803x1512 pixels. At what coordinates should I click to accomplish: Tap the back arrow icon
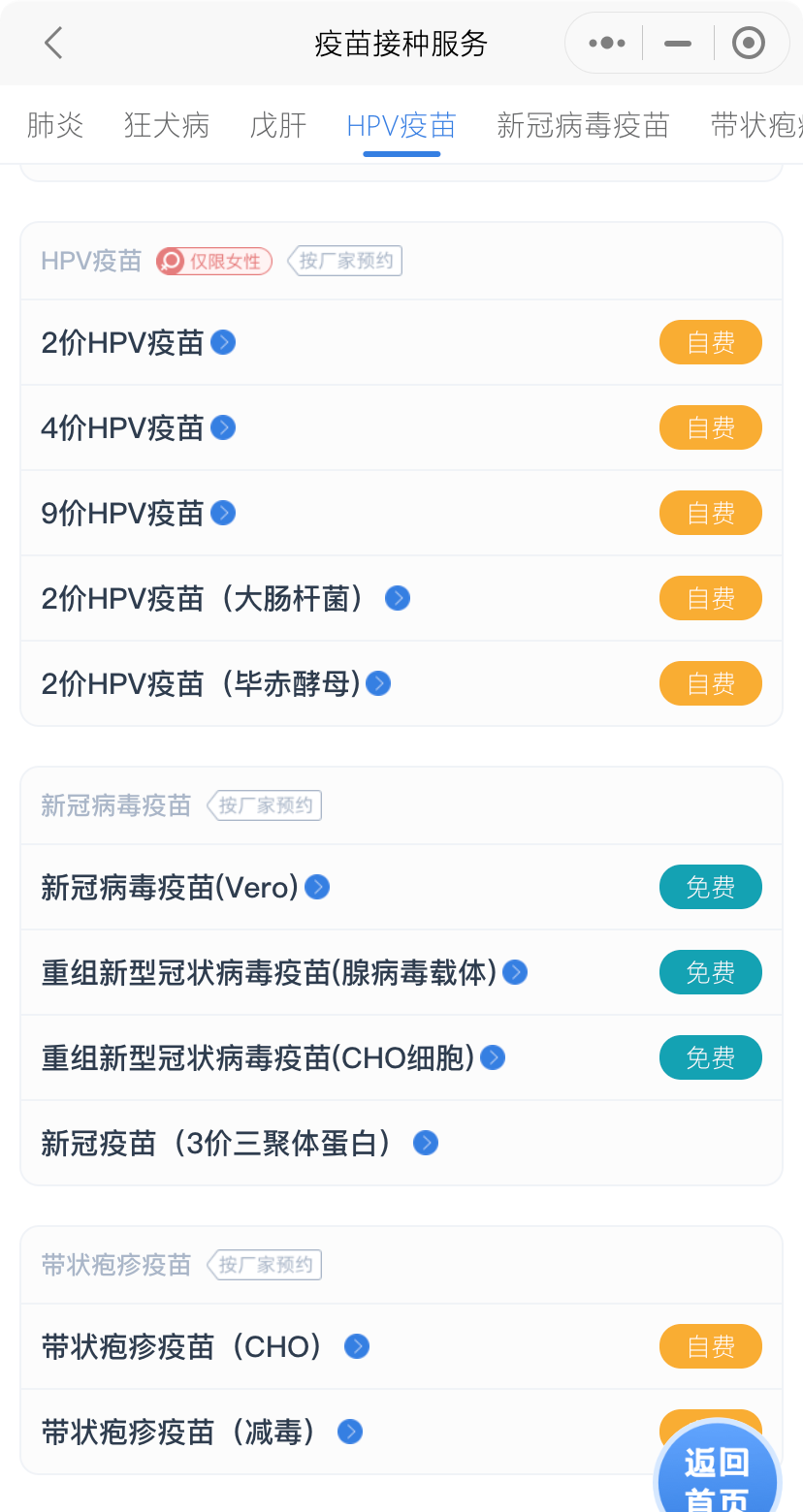click(x=53, y=43)
